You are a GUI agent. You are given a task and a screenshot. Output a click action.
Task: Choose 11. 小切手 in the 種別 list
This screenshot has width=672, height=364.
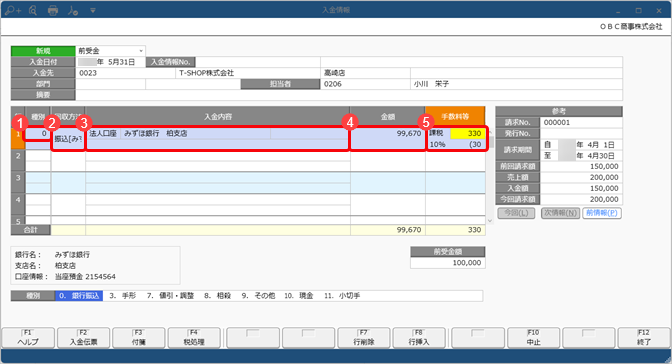(342, 296)
